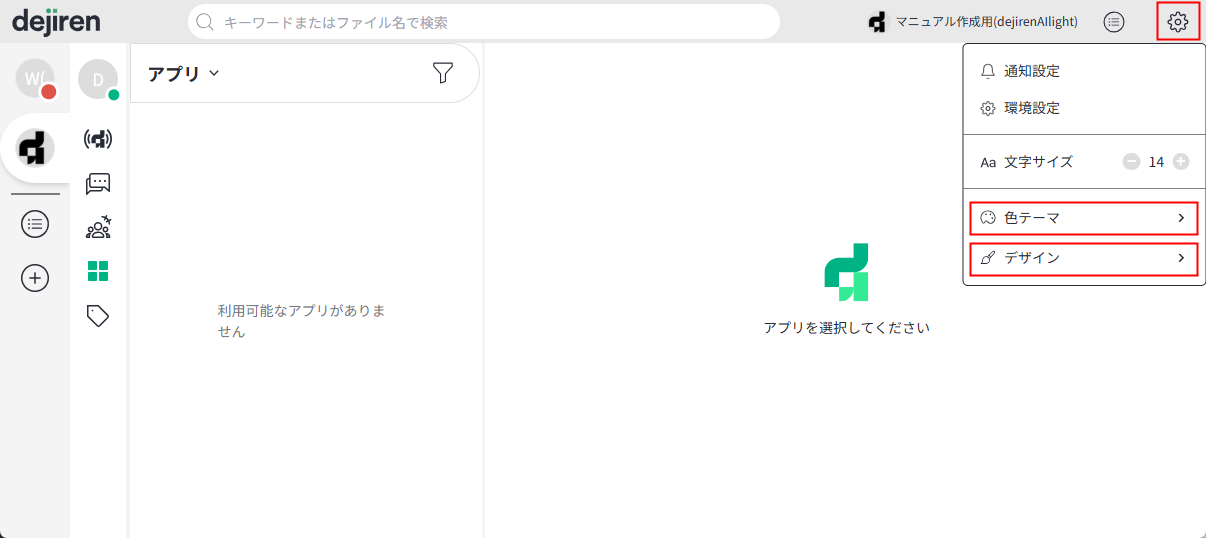1206x538 pixels.
Task: Decrease font size with minus button
Action: pyautogui.click(x=1131, y=162)
